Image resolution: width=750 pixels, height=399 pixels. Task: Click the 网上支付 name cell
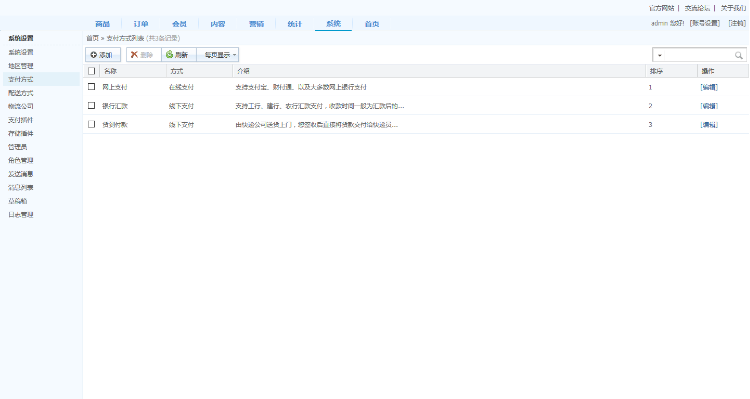[115, 87]
